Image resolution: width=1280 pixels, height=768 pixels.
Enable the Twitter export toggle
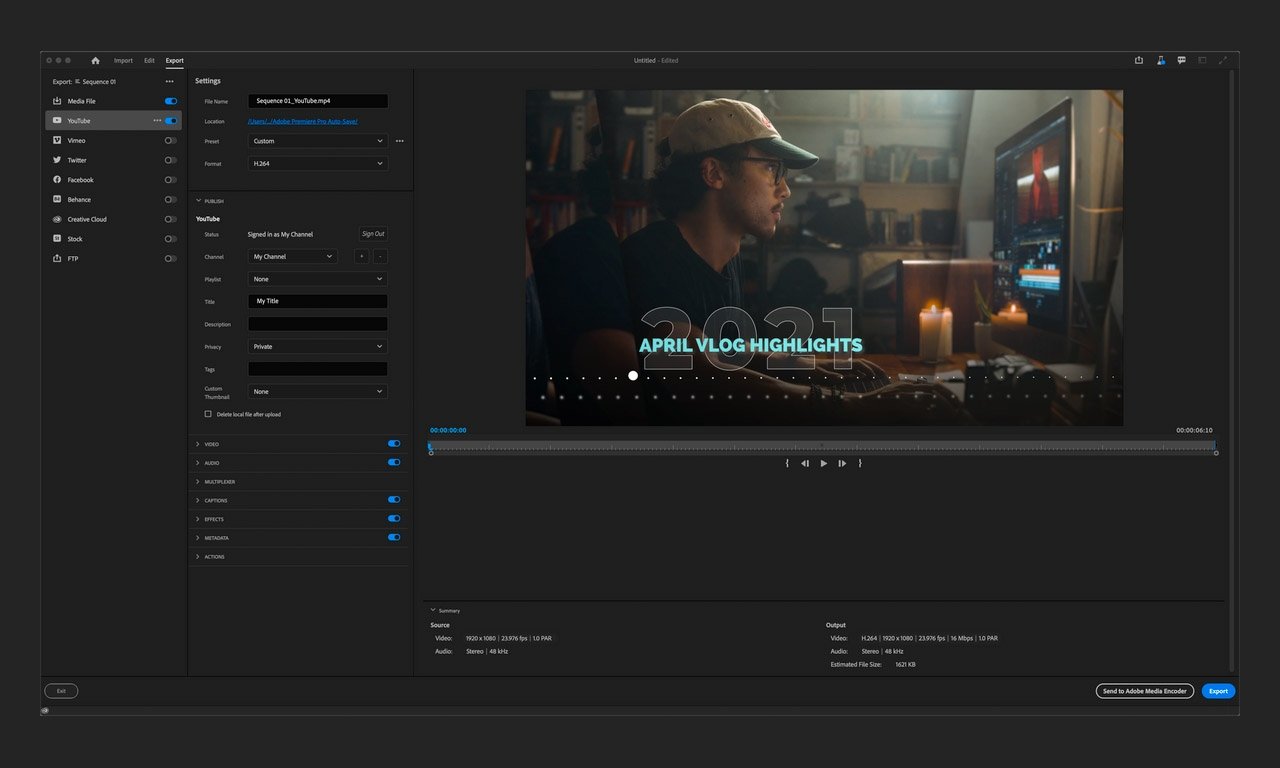click(171, 160)
